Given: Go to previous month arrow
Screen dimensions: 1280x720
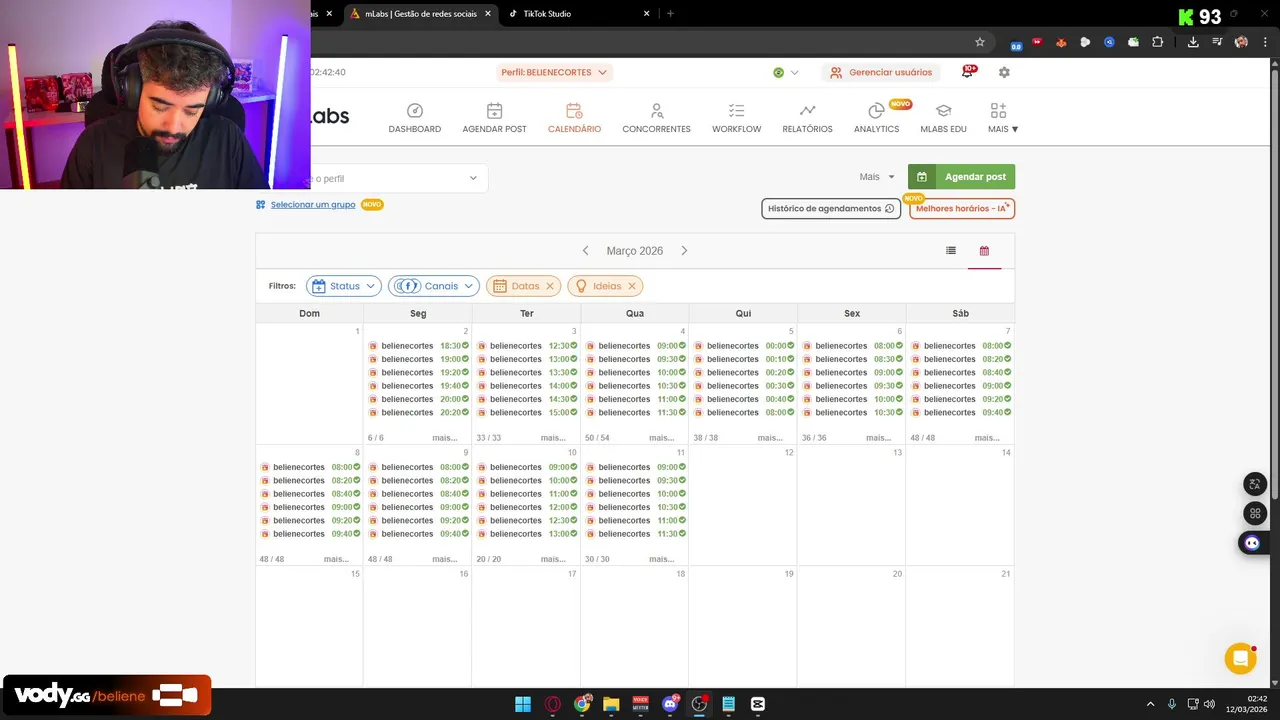Looking at the screenshot, I should tap(585, 251).
